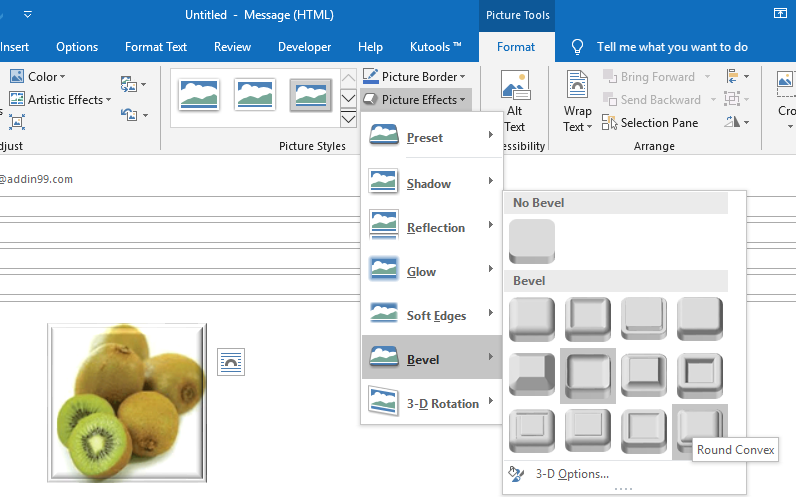Image resolution: width=796 pixels, height=497 pixels.
Task: Open the Change Picture dropdown arrow
Action: click(x=144, y=84)
